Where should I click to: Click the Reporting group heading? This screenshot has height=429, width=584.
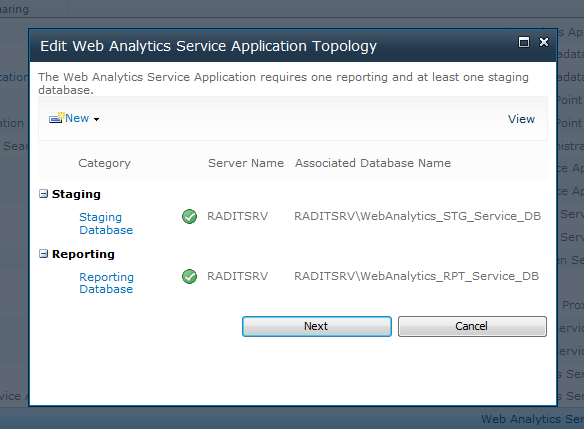[83, 254]
